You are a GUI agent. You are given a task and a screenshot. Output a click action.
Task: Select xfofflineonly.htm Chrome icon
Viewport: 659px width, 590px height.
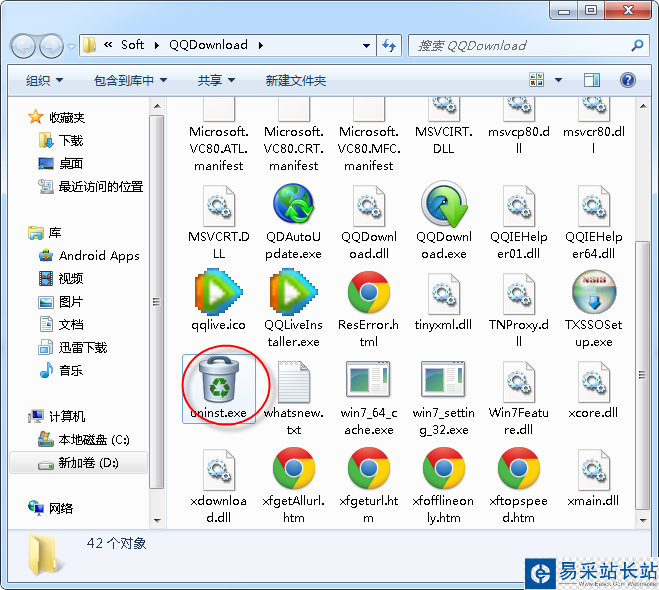click(x=443, y=469)
